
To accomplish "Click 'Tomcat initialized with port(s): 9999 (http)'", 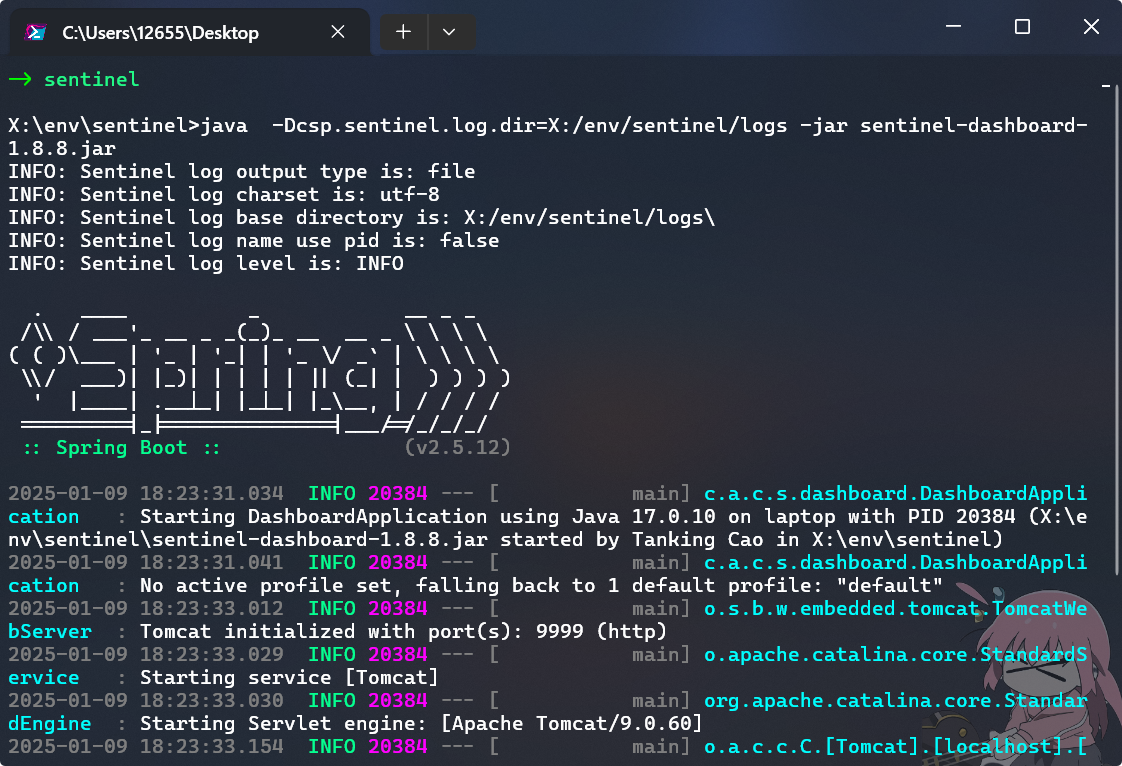I will [x=404, y=631].
